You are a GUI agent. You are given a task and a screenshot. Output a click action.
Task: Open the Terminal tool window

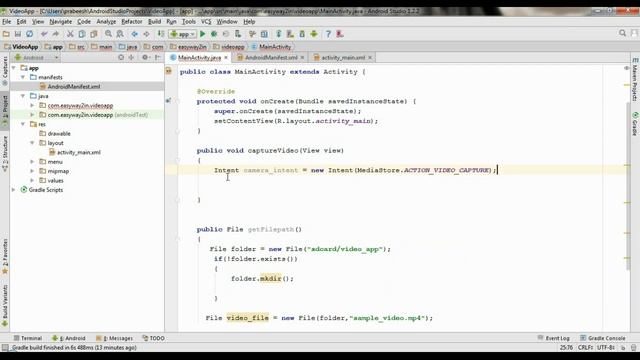click(28, 338)
